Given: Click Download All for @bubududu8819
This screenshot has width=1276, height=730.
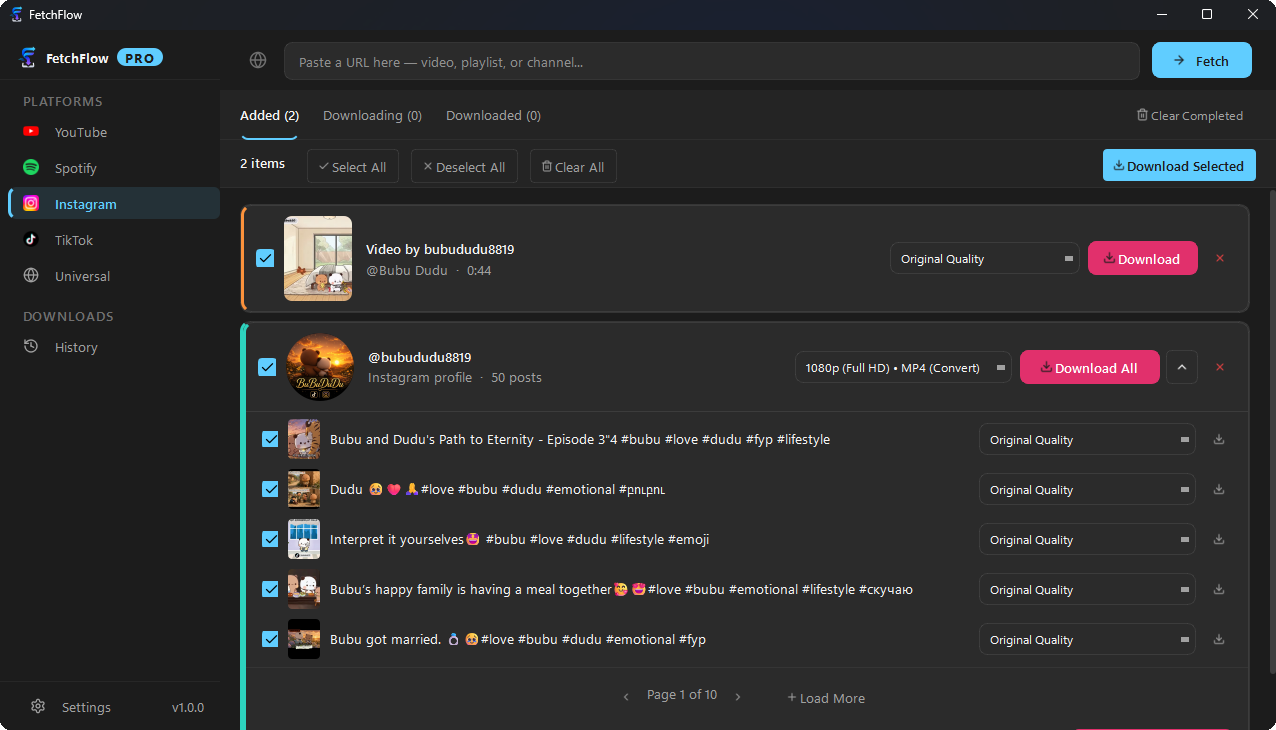Looking at the screenshot, I should point(1090,367).
